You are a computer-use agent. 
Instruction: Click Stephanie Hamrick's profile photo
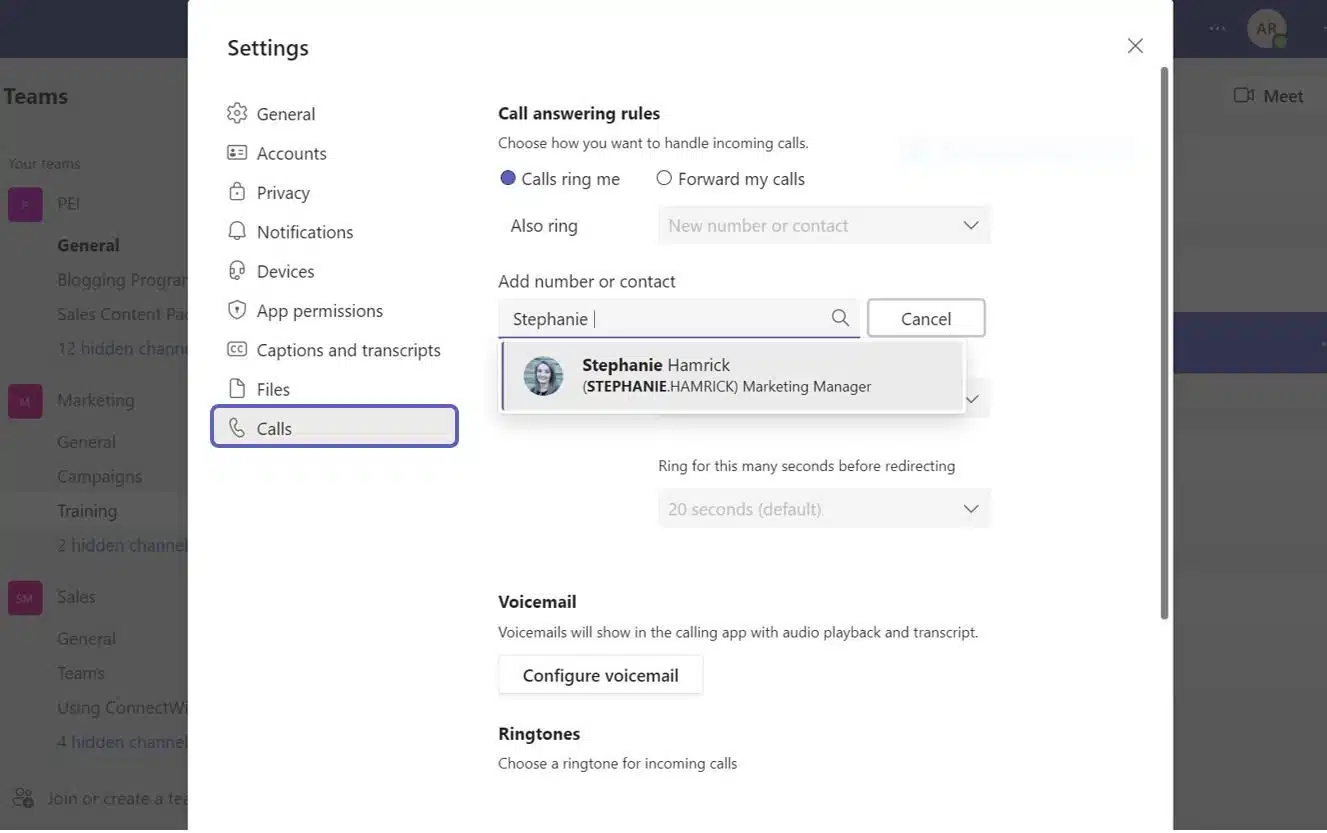(x=543, y=376)
